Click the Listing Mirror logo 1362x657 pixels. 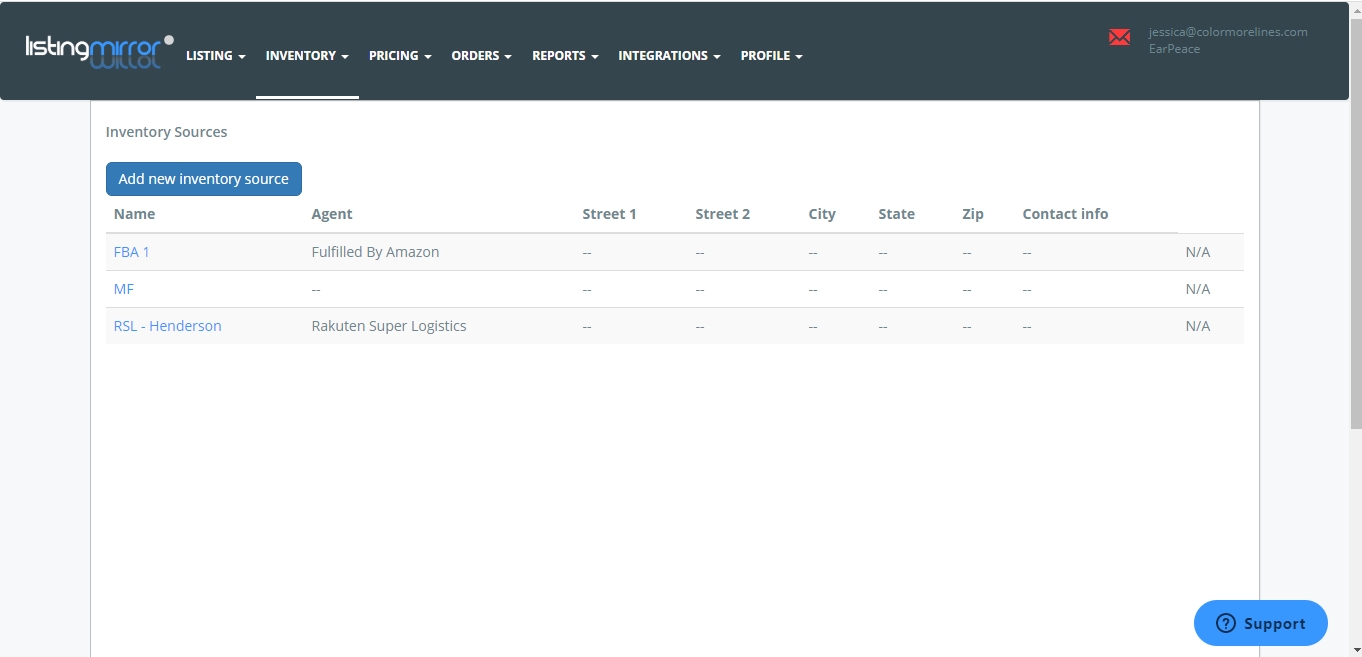click(98, 52)
